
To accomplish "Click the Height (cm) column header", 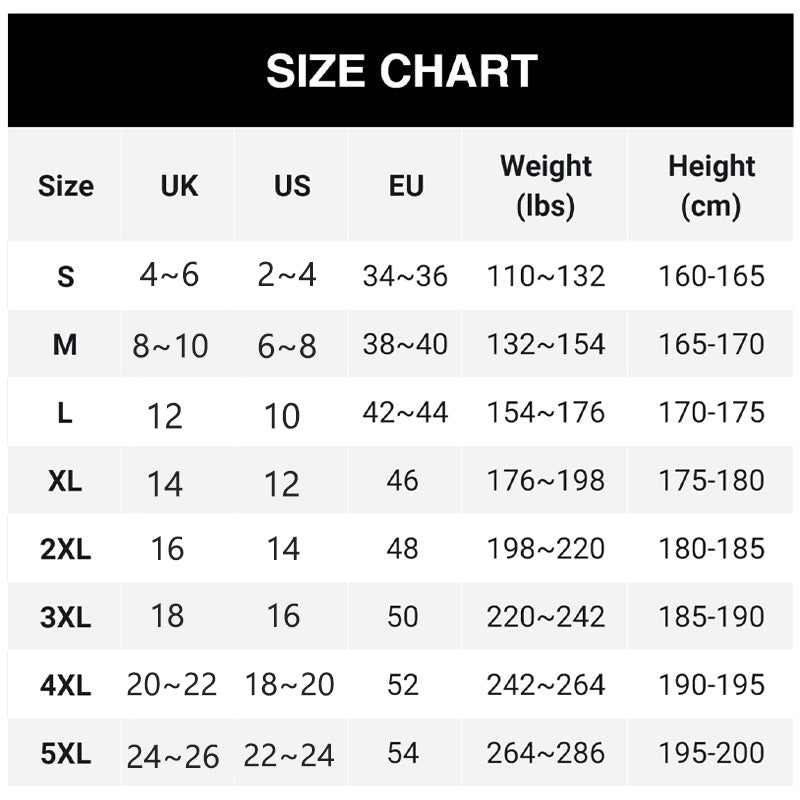I will pyautogui.click(x=711, y=186).
